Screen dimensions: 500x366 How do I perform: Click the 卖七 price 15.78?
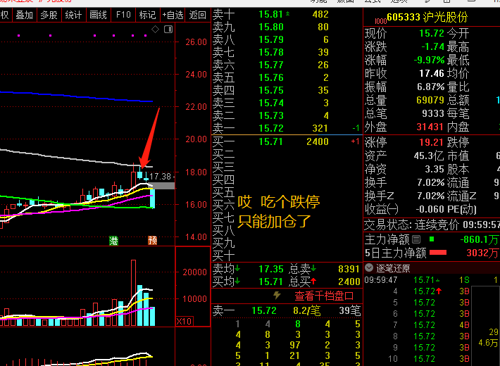coord(271,52)
